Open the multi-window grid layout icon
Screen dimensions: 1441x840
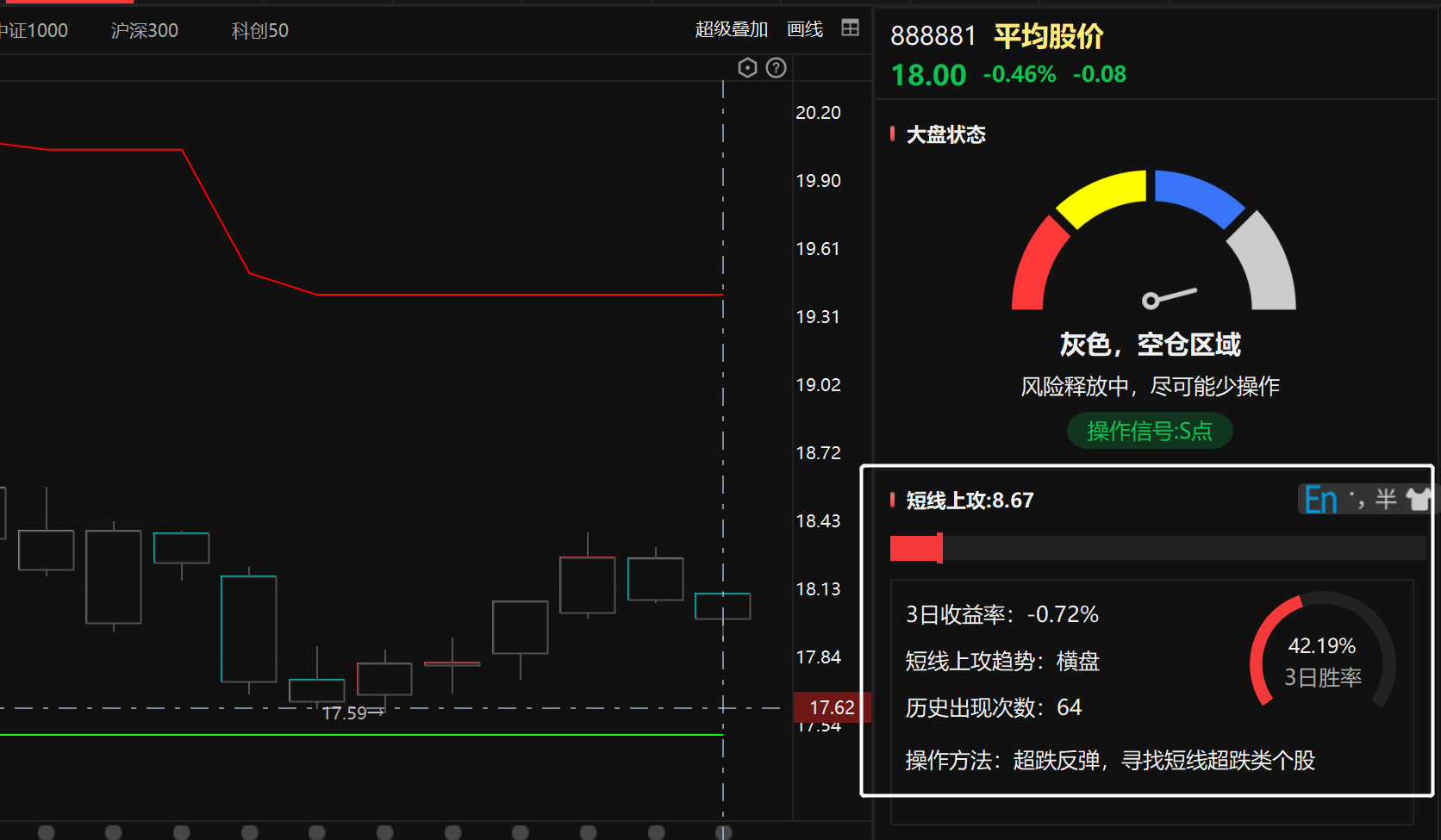tap(850, 28)
